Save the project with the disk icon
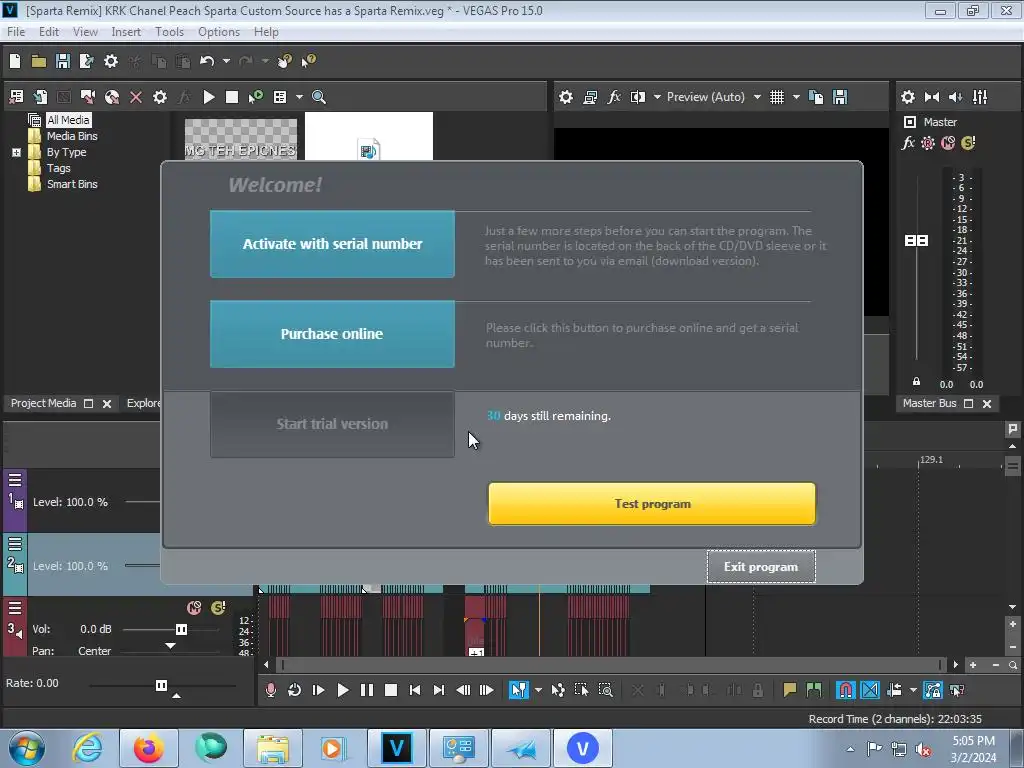 pos(63,61)
